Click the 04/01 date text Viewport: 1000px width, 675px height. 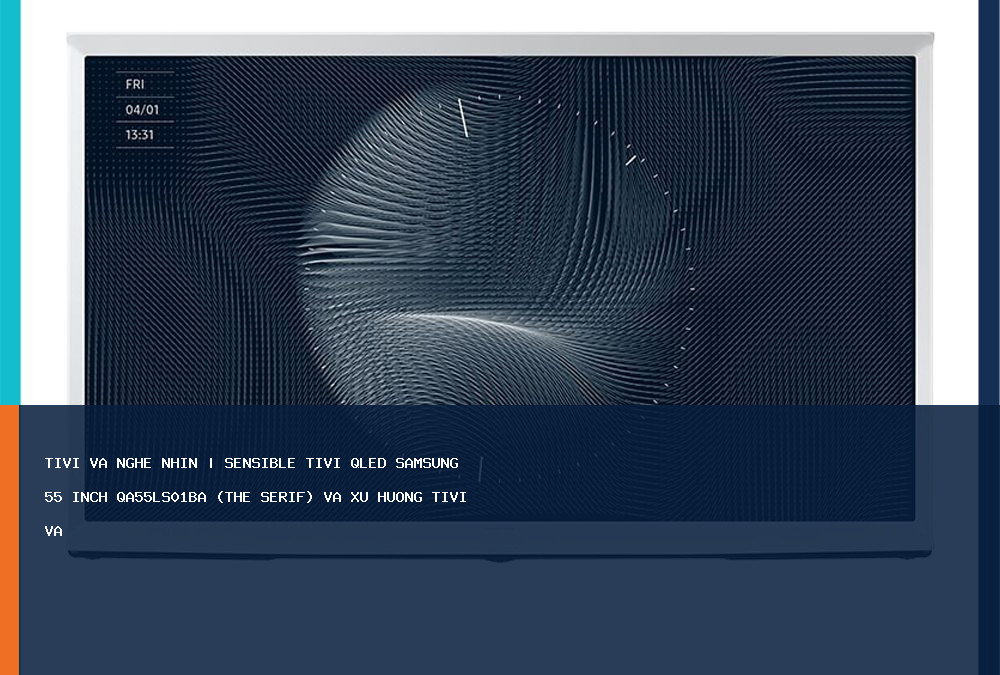pos(142,110)
